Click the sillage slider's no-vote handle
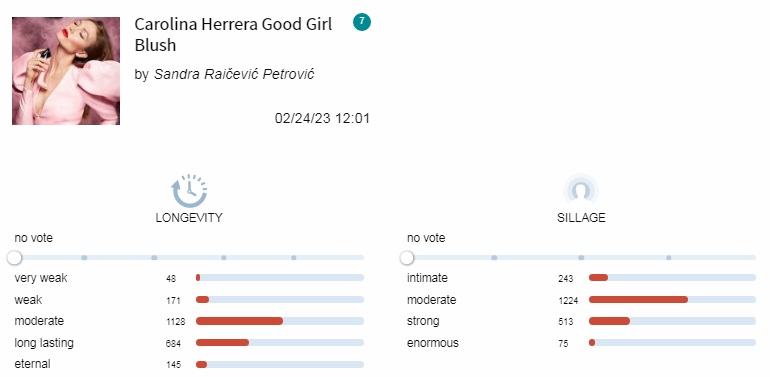This screenshot has height=377, width=770. (407, 257)
